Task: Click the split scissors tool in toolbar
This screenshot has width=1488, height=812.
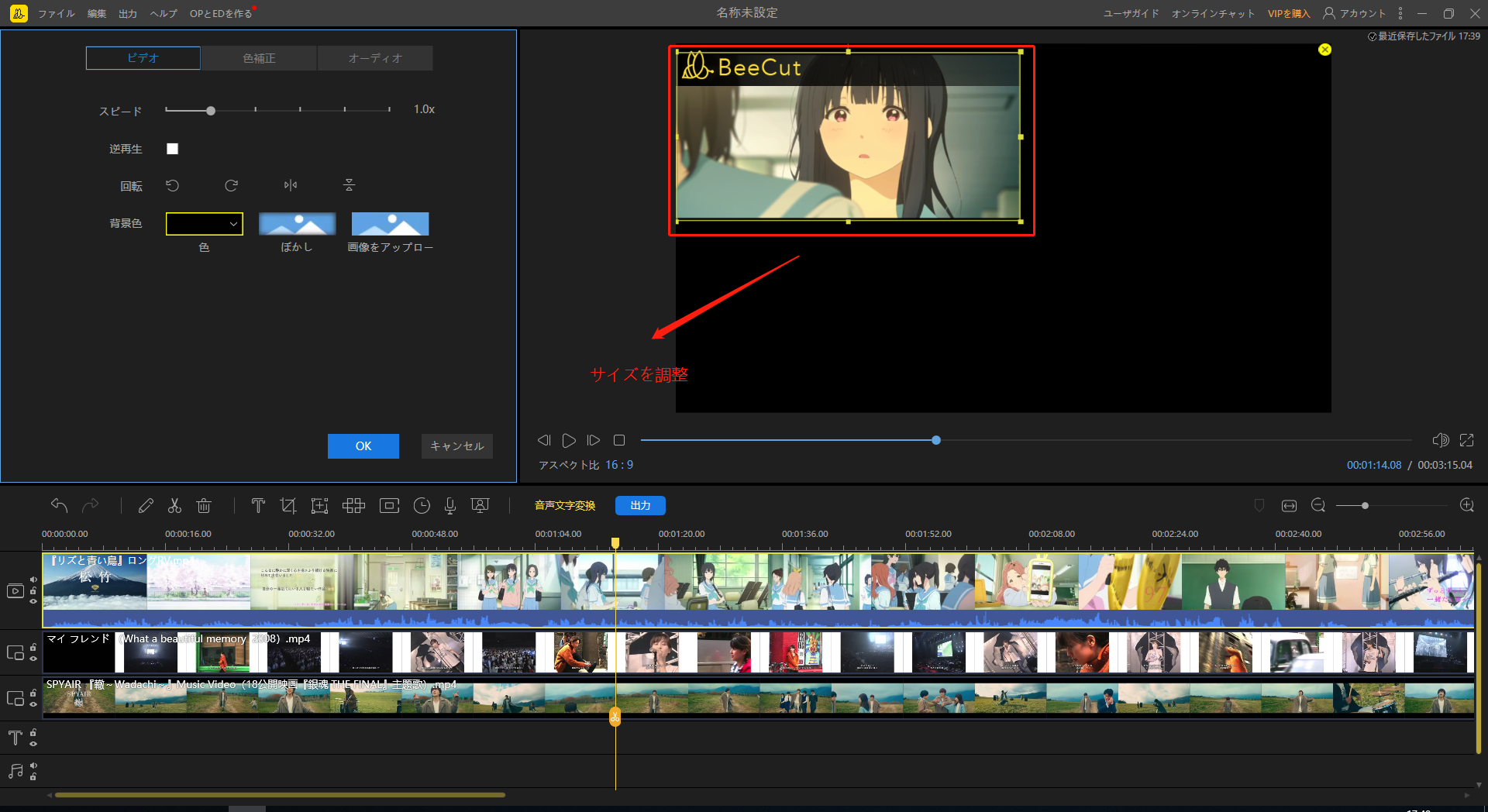Action: click(x=174, y=506)
